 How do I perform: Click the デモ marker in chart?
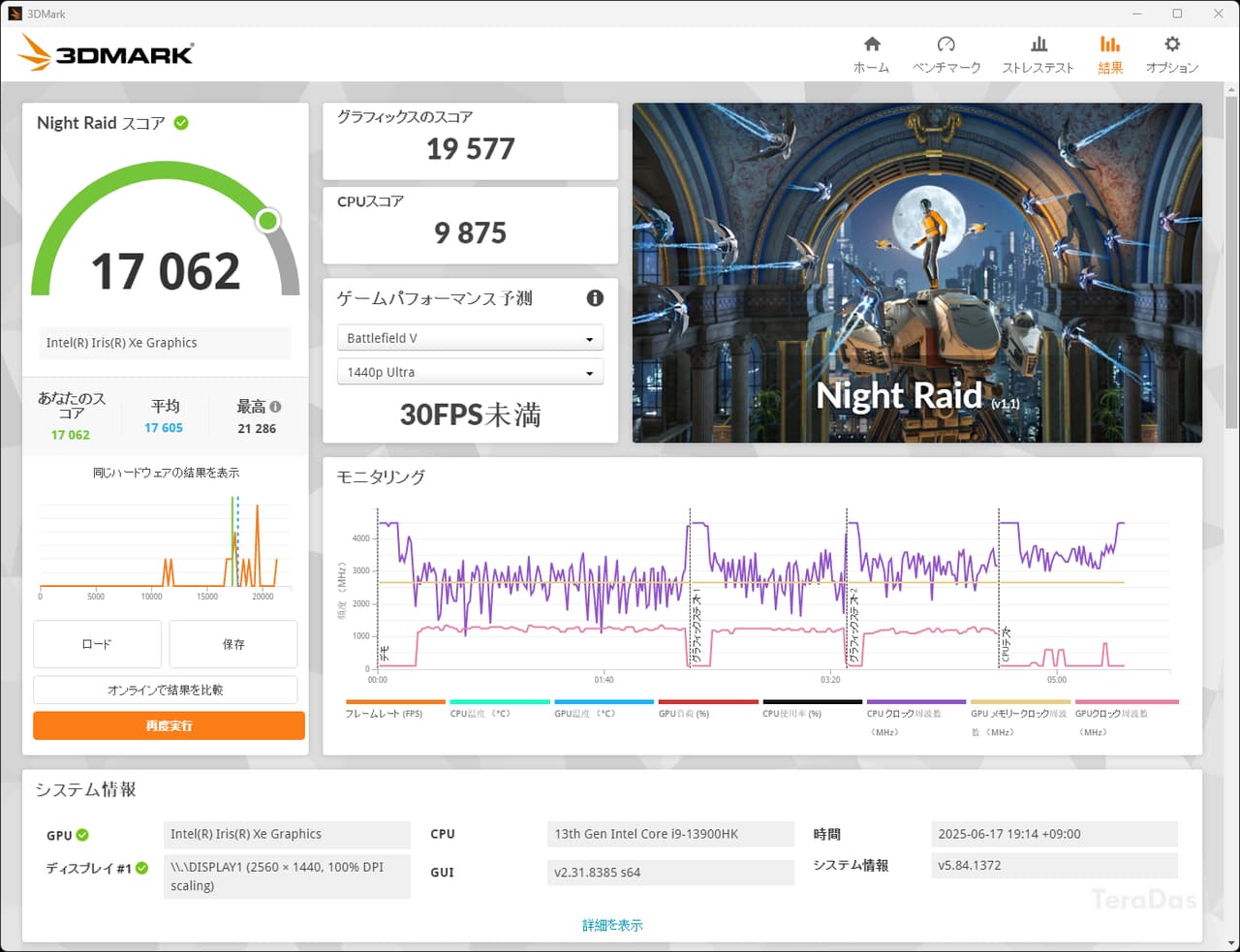tap(385, 654)
